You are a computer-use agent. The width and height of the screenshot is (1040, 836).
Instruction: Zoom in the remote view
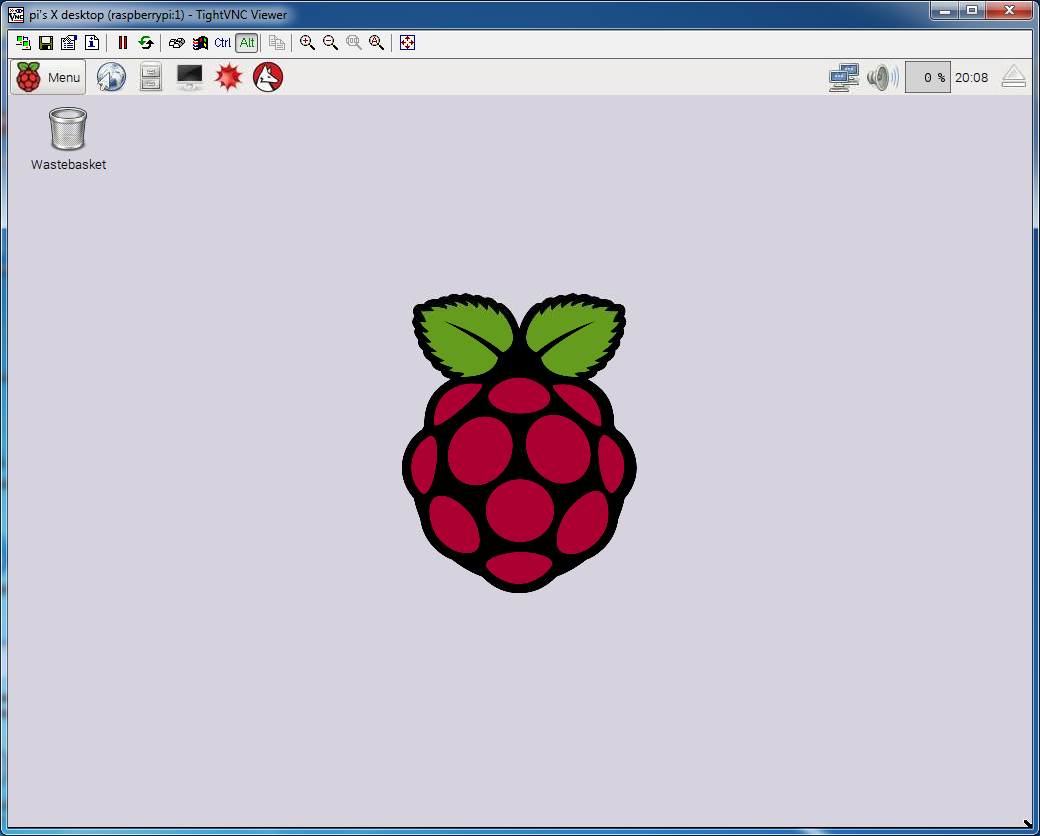pyautogui.click(x=307, y=43)
